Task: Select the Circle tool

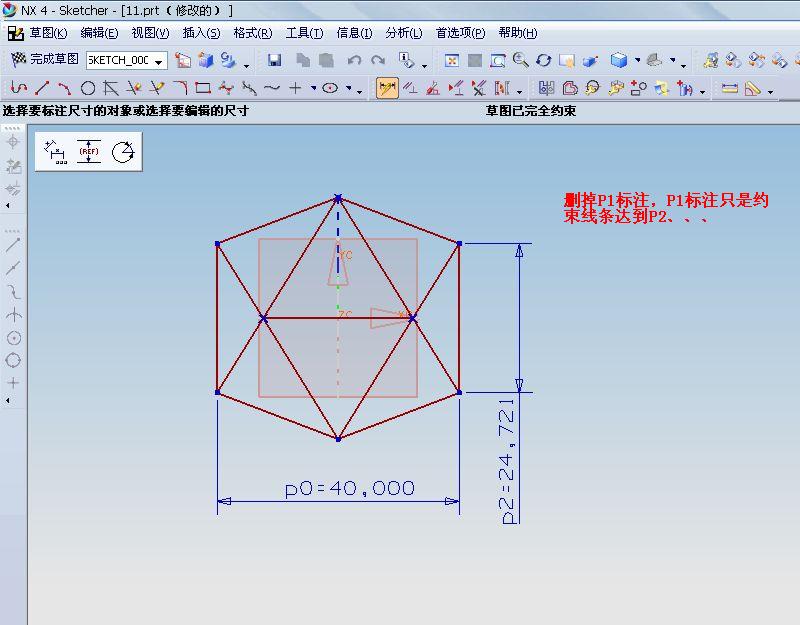Action: (88, 88)
